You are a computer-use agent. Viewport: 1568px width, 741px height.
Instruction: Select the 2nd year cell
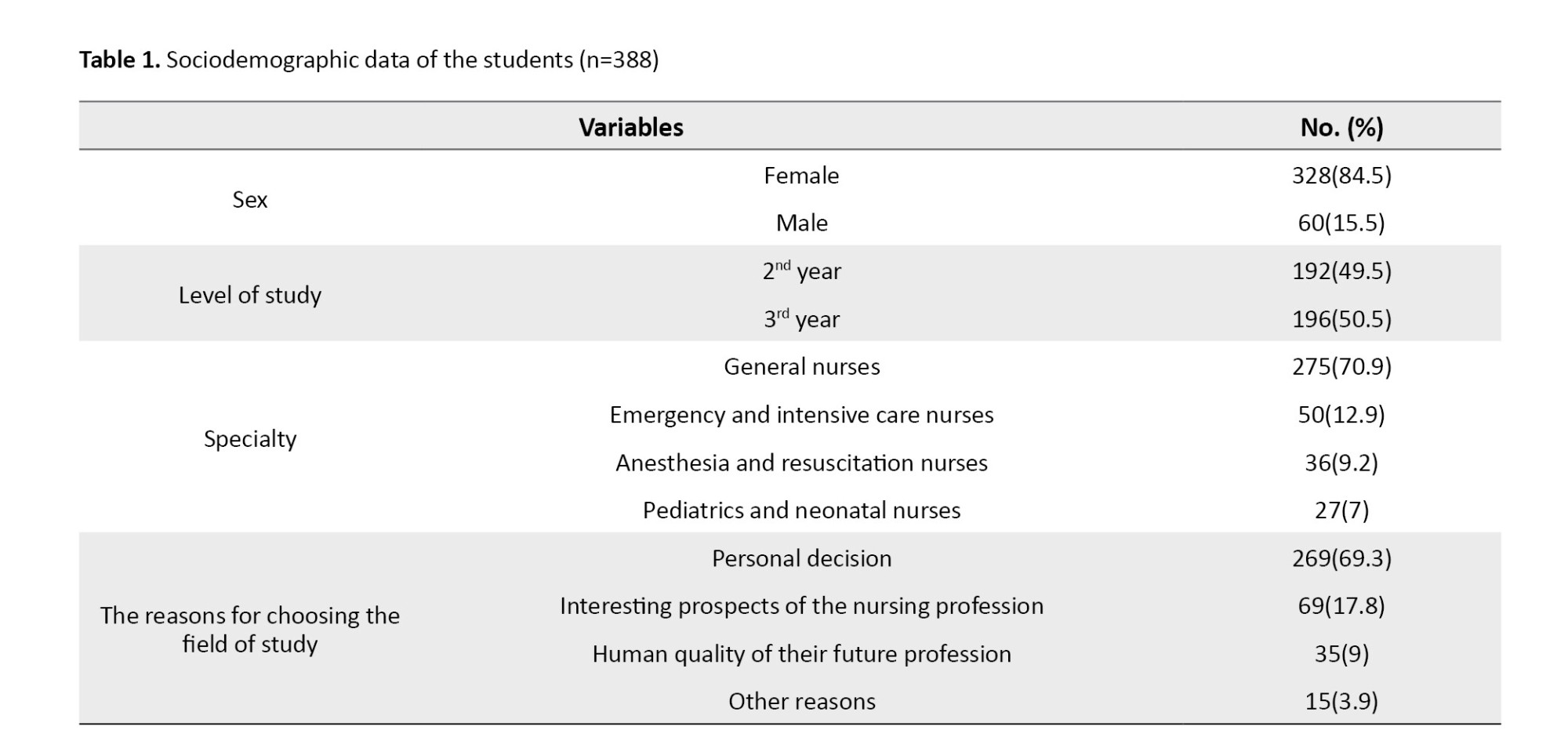(801, 271)
